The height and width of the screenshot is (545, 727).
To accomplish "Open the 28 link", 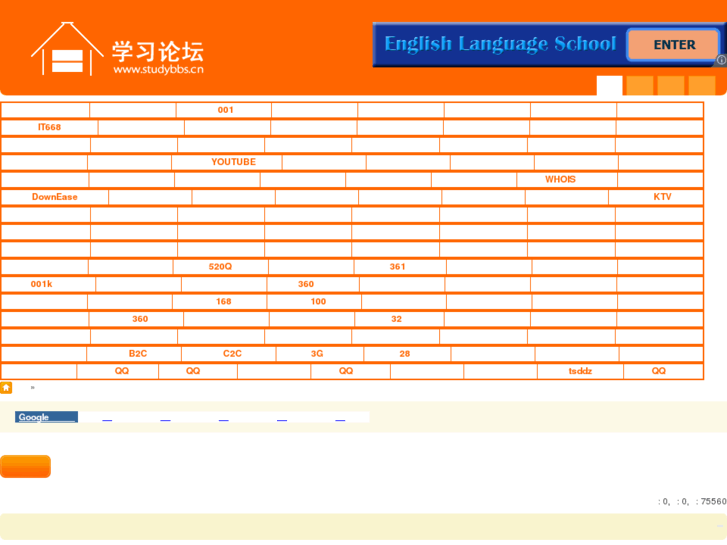I will pyautogui.click(x=404, y=353).
